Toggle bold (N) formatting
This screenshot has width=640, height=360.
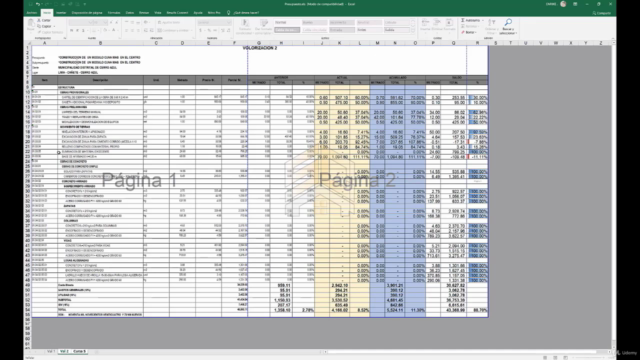[x=71, y=31]
